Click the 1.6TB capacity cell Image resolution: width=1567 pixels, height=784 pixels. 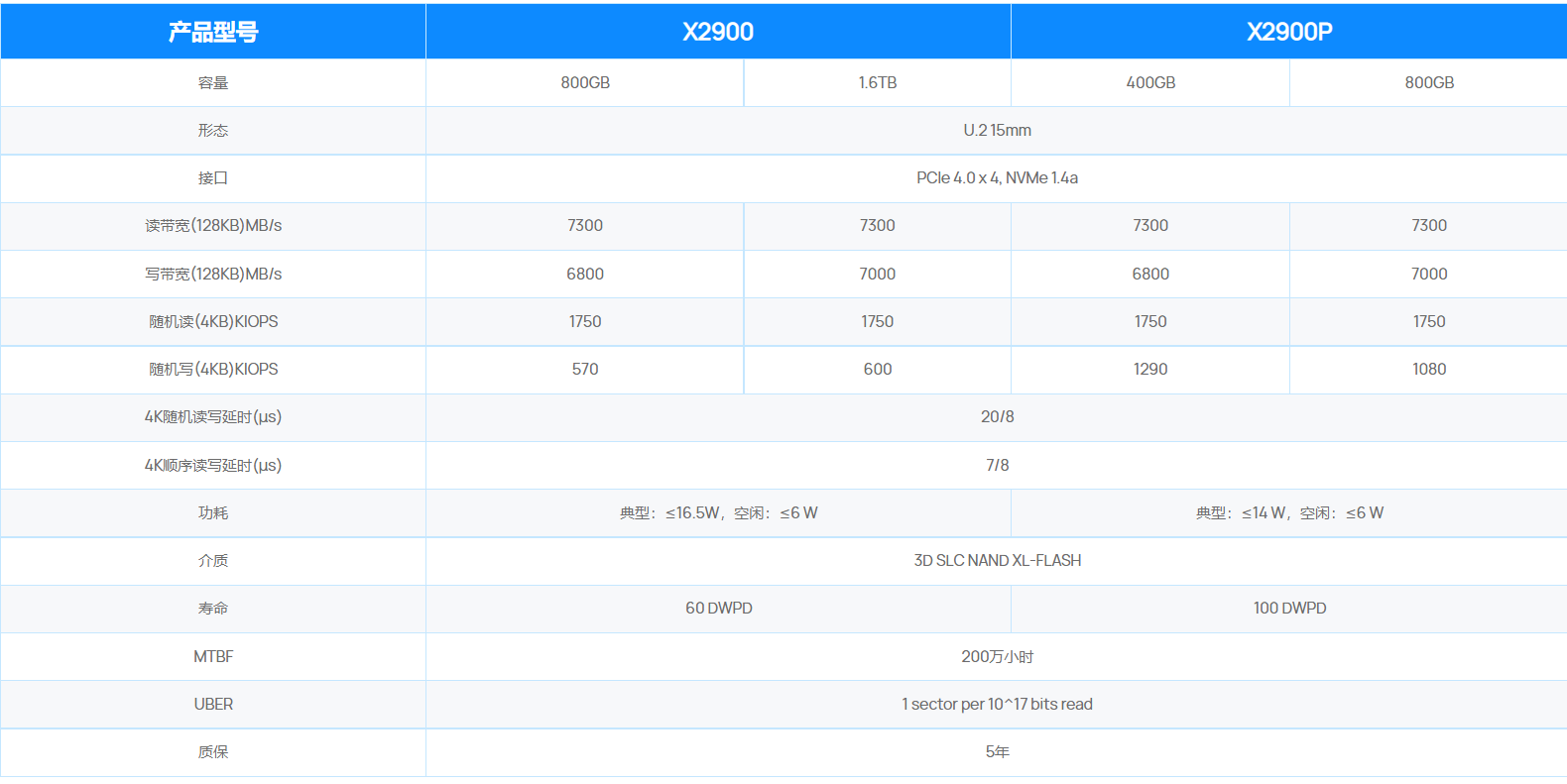coord(878,83)
